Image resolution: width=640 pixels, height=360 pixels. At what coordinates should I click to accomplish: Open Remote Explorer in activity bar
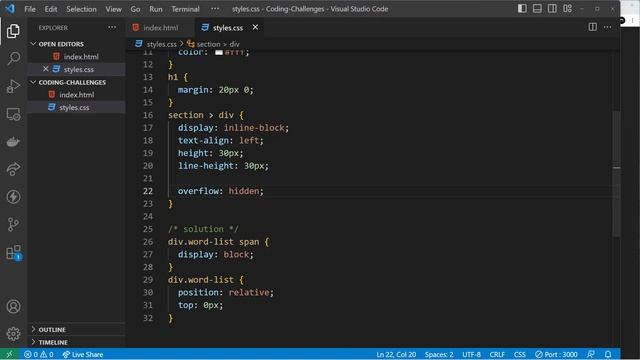pos(13,114)
